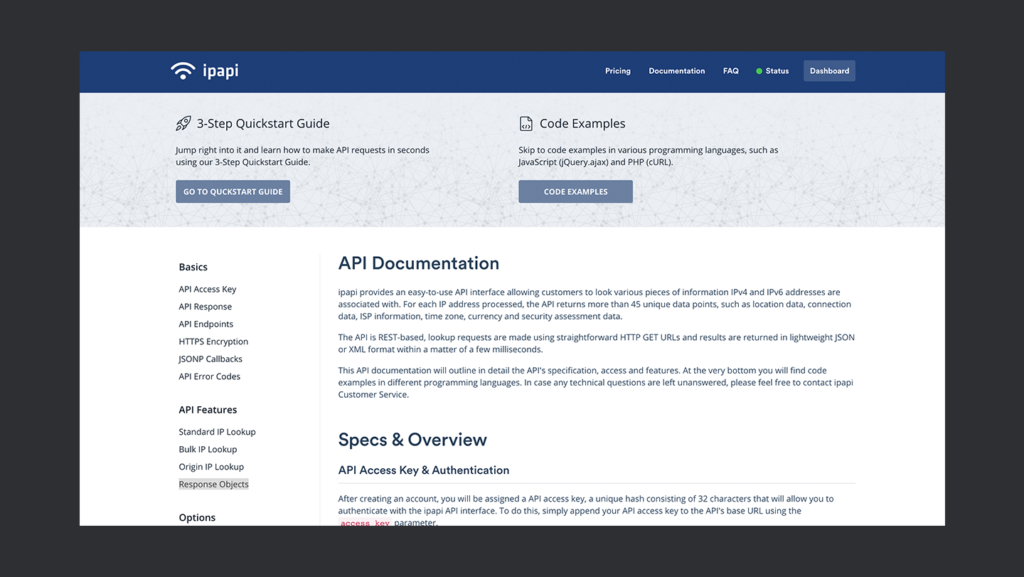This screenshot has height=577, width=1024.
Task: Click the CODE EXAMPLES button
Action: (x=575, y=191)
